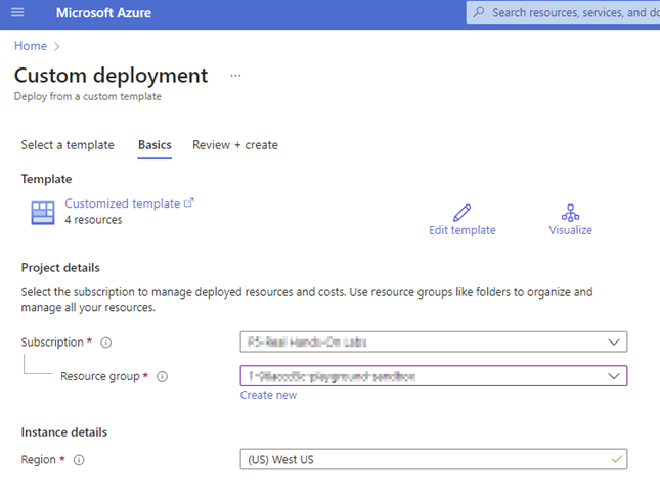Select the Basics tab

click(154, 145)
